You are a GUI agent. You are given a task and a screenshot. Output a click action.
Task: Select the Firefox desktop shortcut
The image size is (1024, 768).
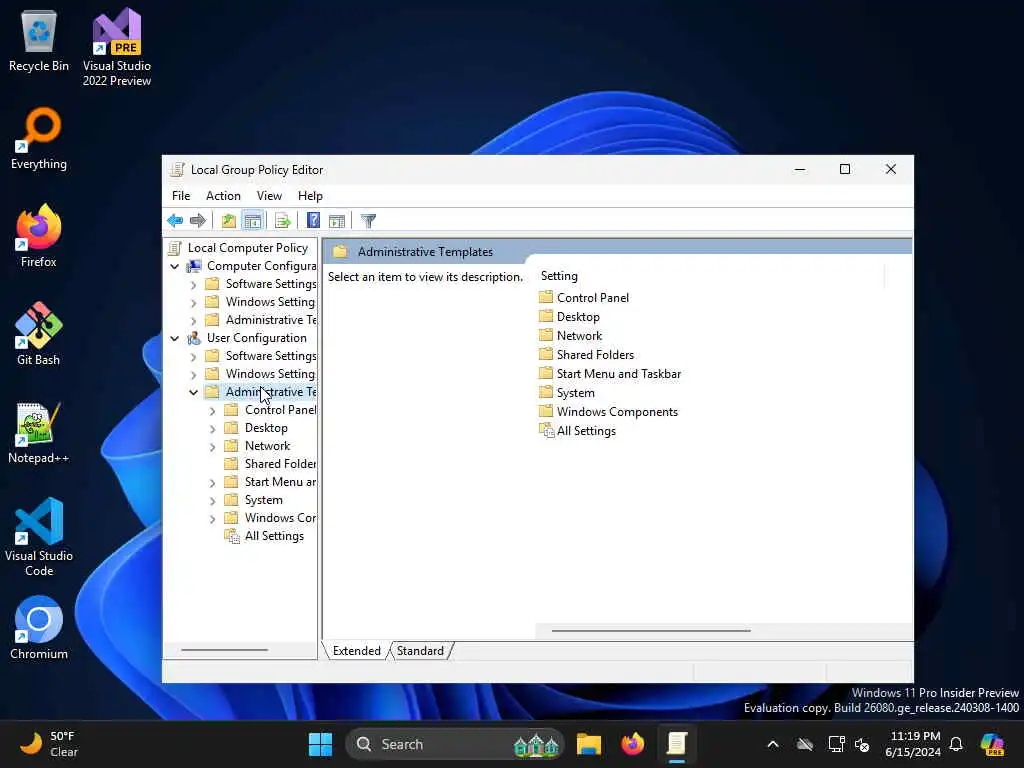tap(39, 236)
